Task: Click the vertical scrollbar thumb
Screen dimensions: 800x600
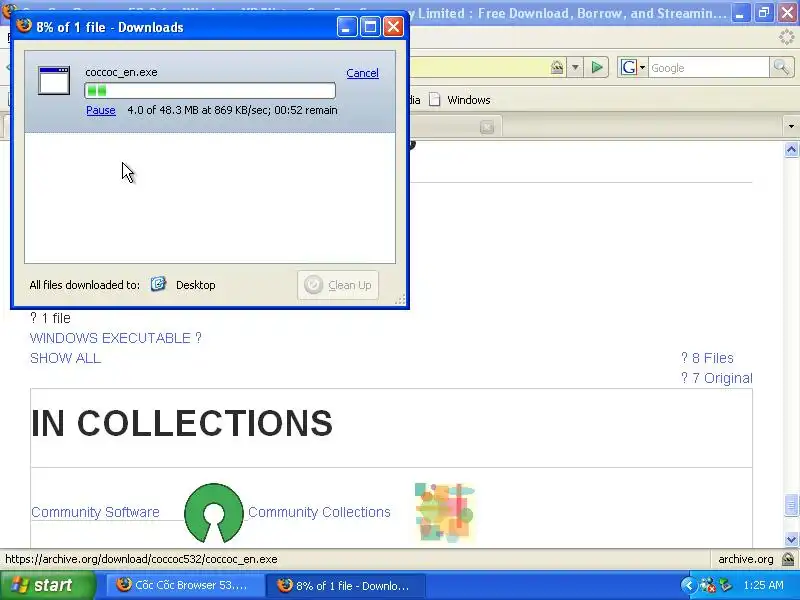Action: (x=791, y=505)
